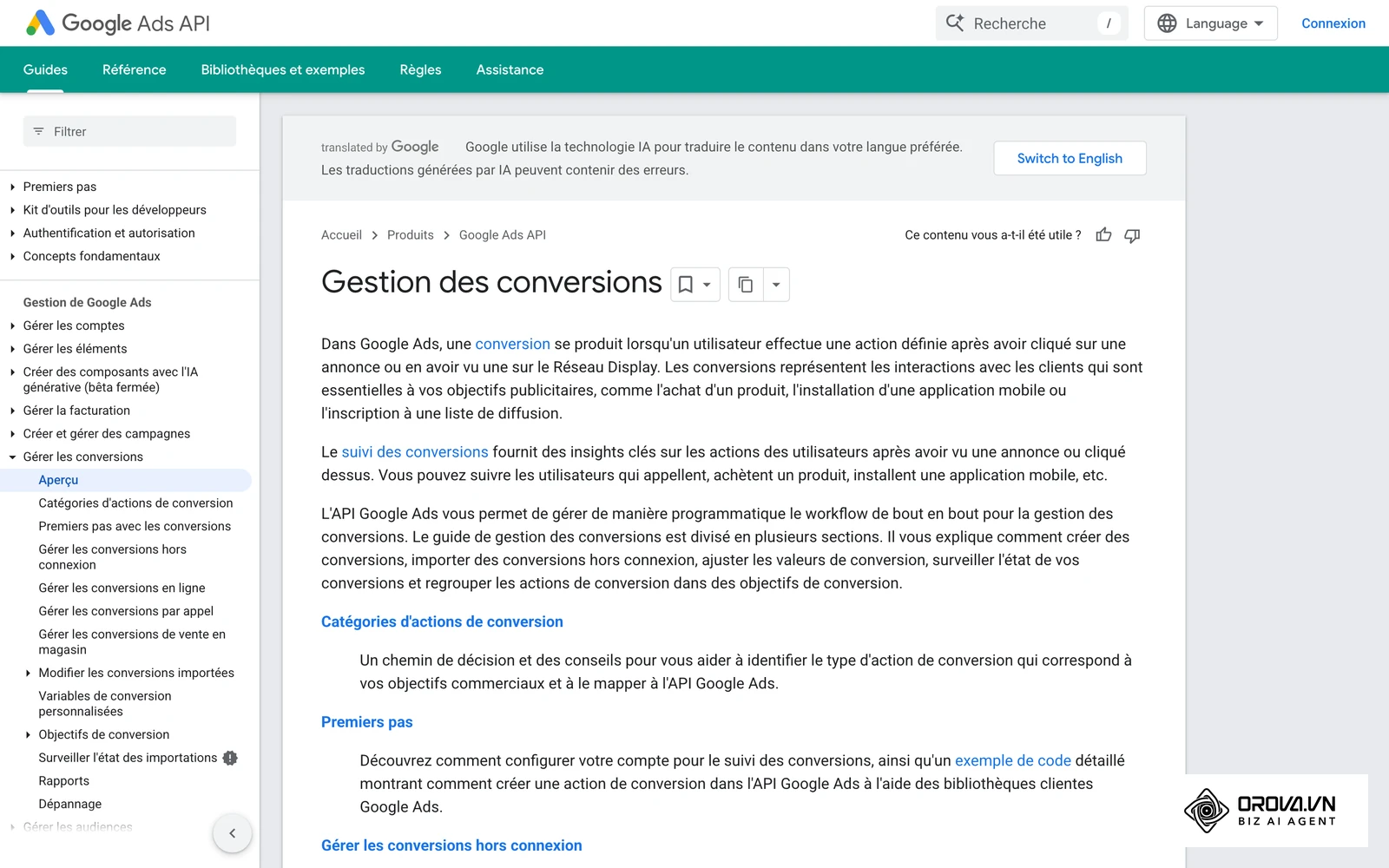Copy page using the copy icon
The image size is (1389, 868).
745,285
